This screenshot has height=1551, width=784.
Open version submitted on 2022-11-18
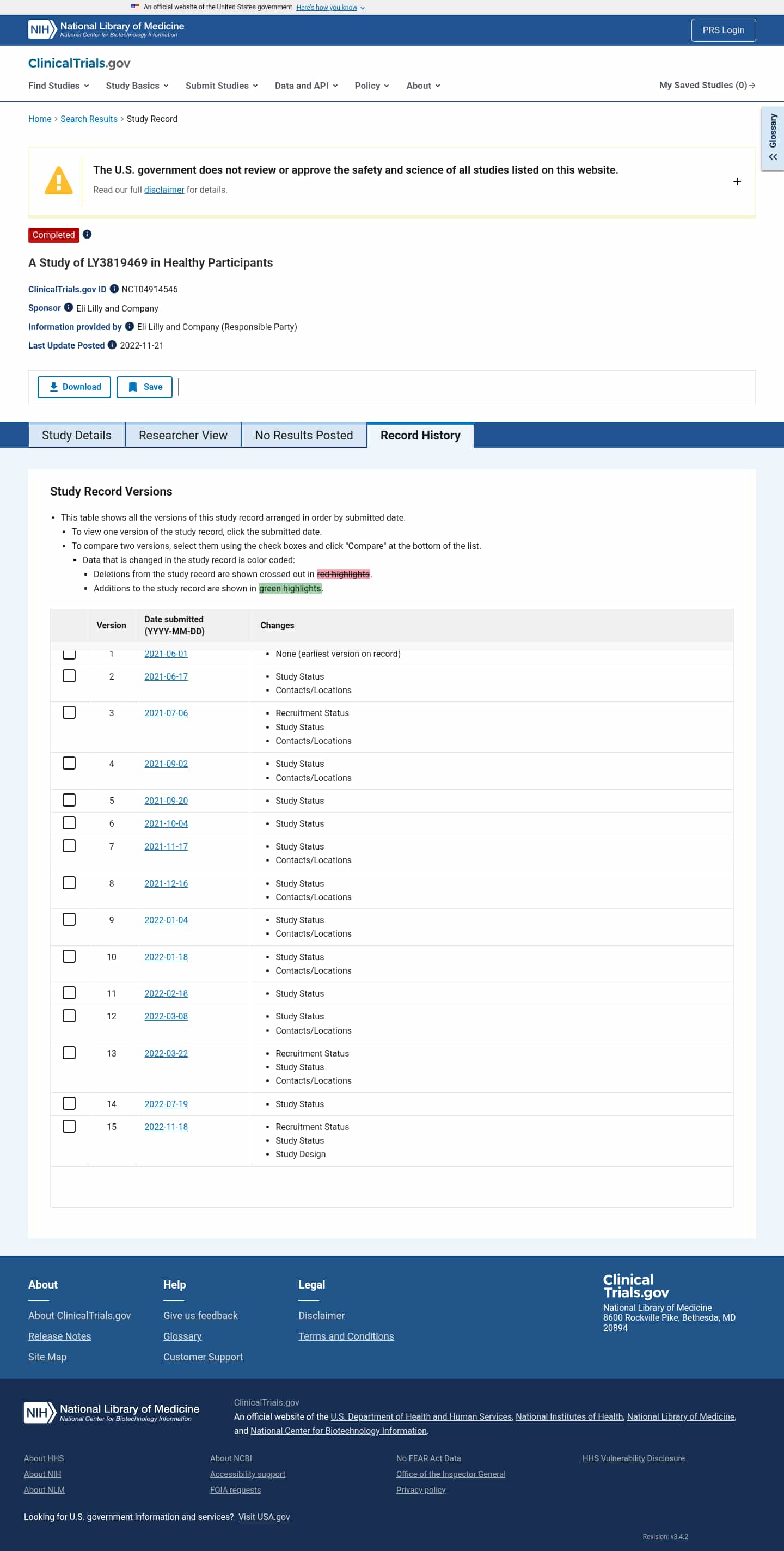pyautogui.click(x=166, y=1127)
